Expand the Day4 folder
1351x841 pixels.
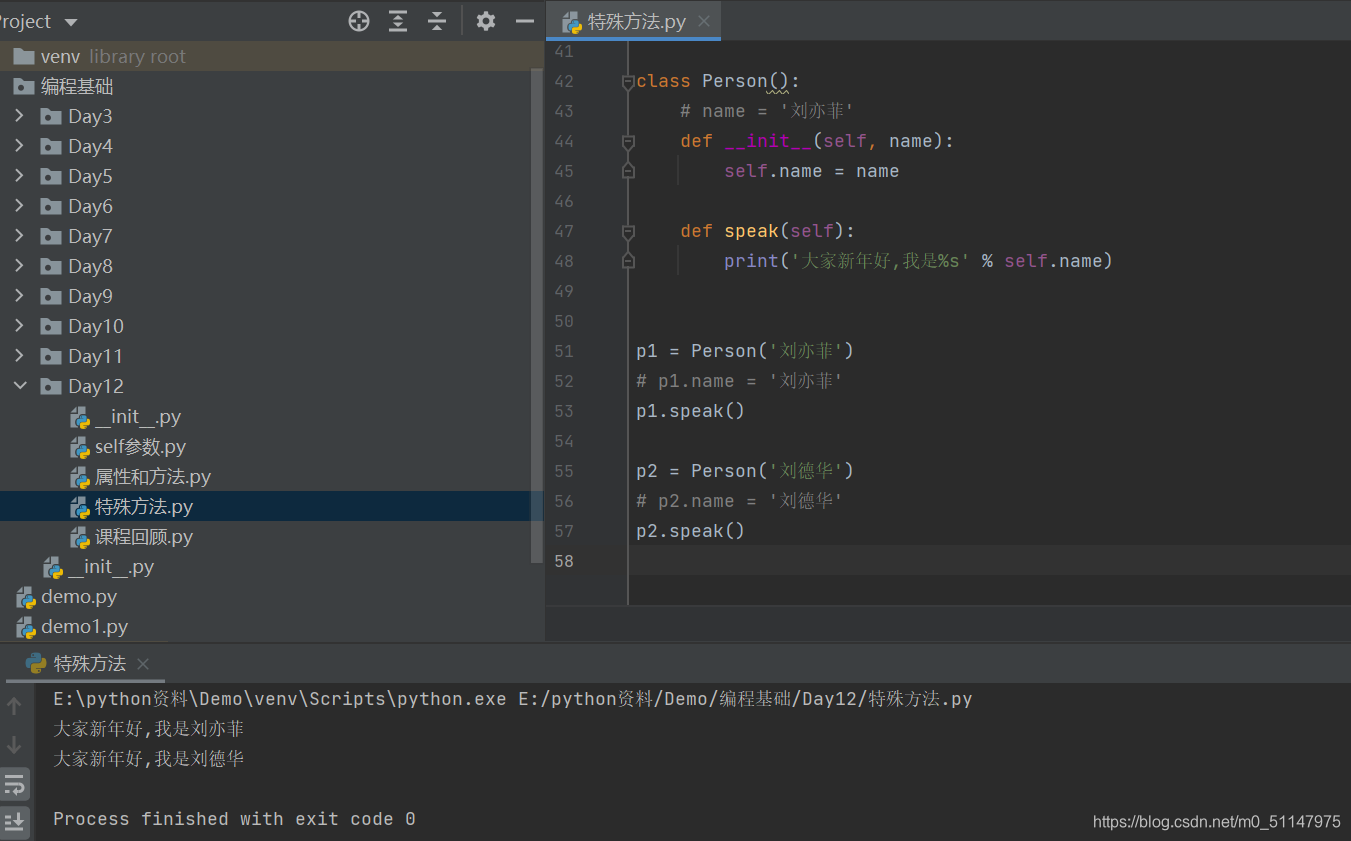point(19,146)
